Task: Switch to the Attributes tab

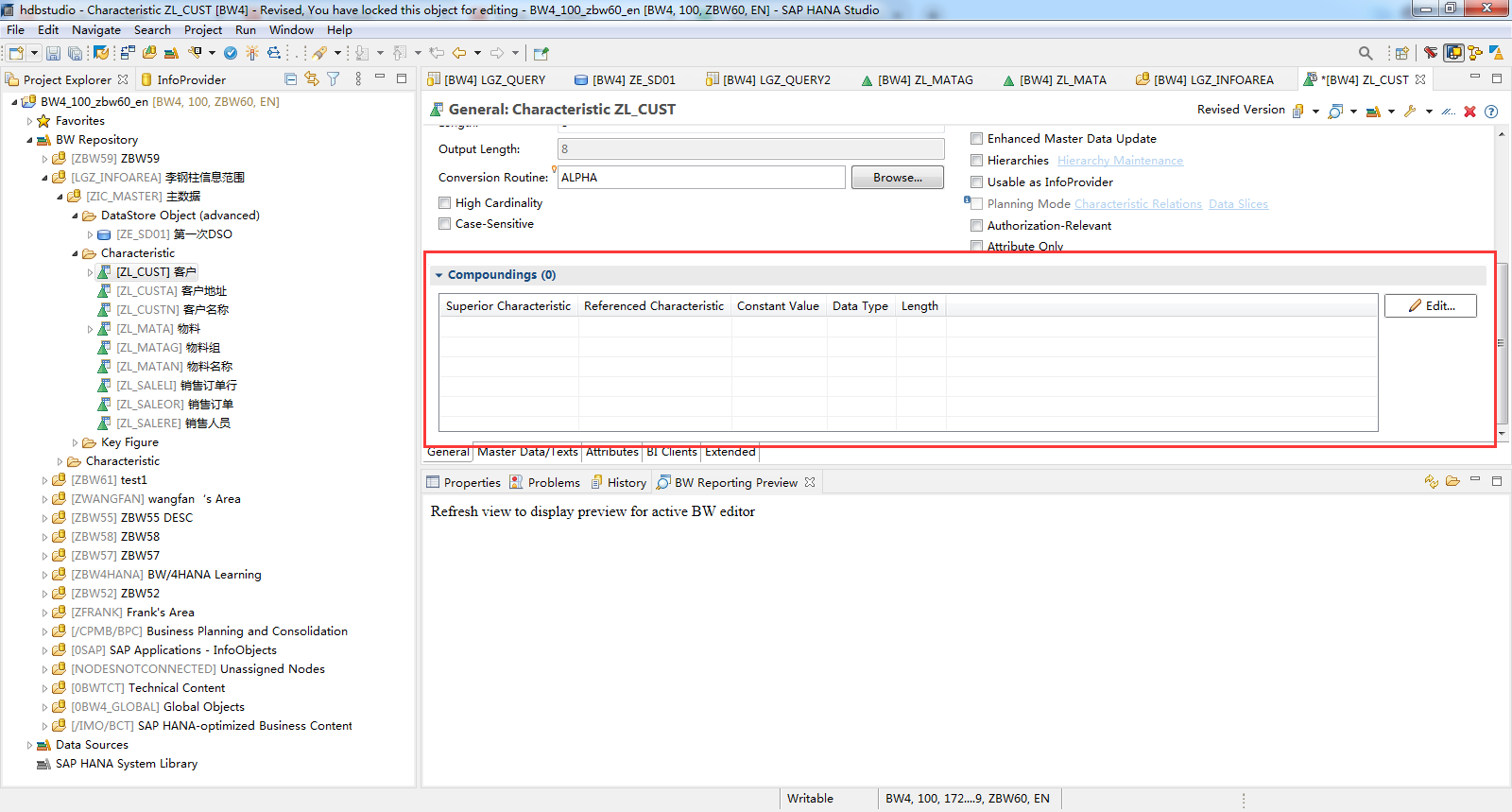Action: coord(612,452)
